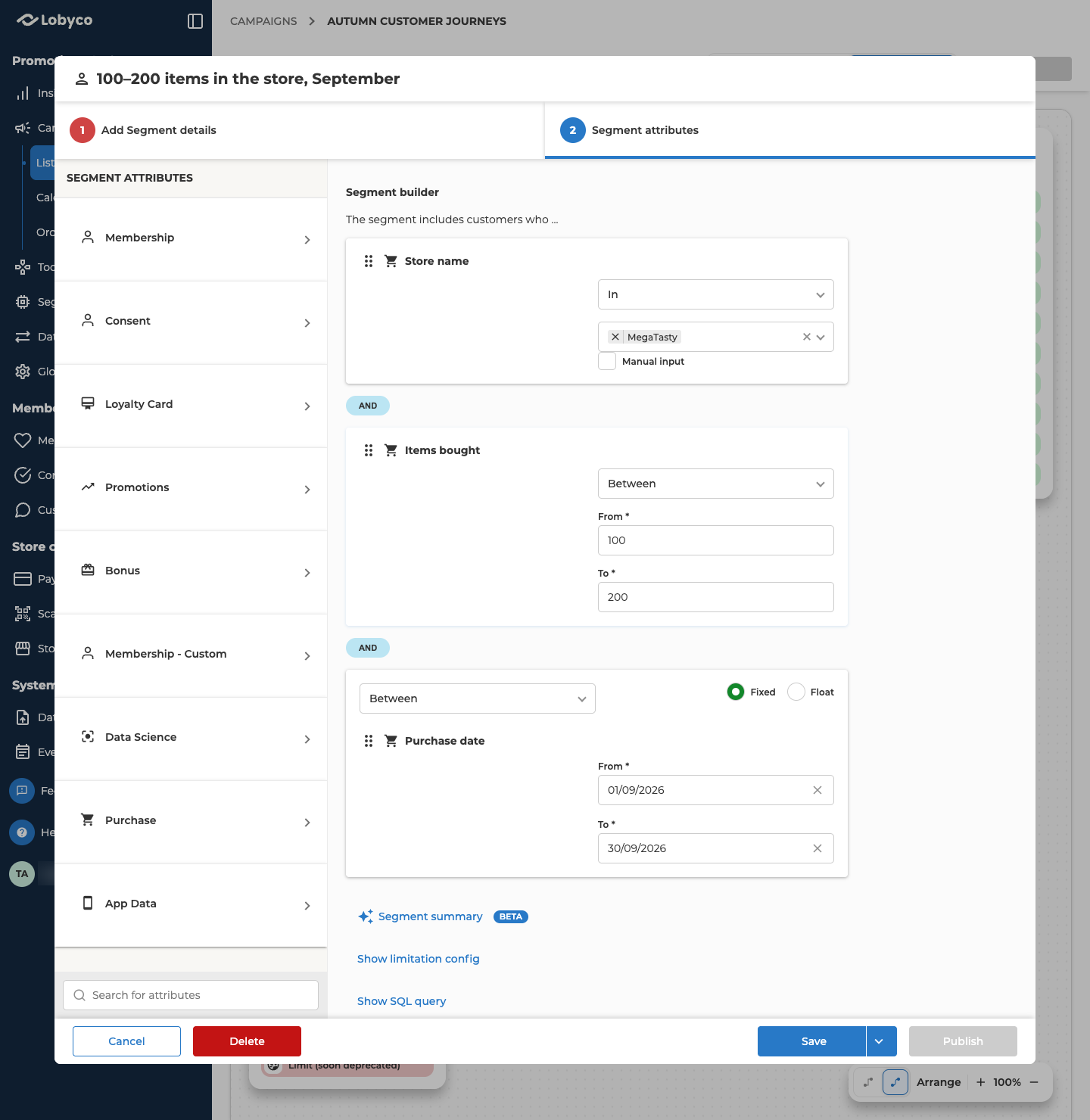The height and width of the screenshot is (1120, 1090).
Task: Click the store sidebar icon
Action: (x=23, y=649)
